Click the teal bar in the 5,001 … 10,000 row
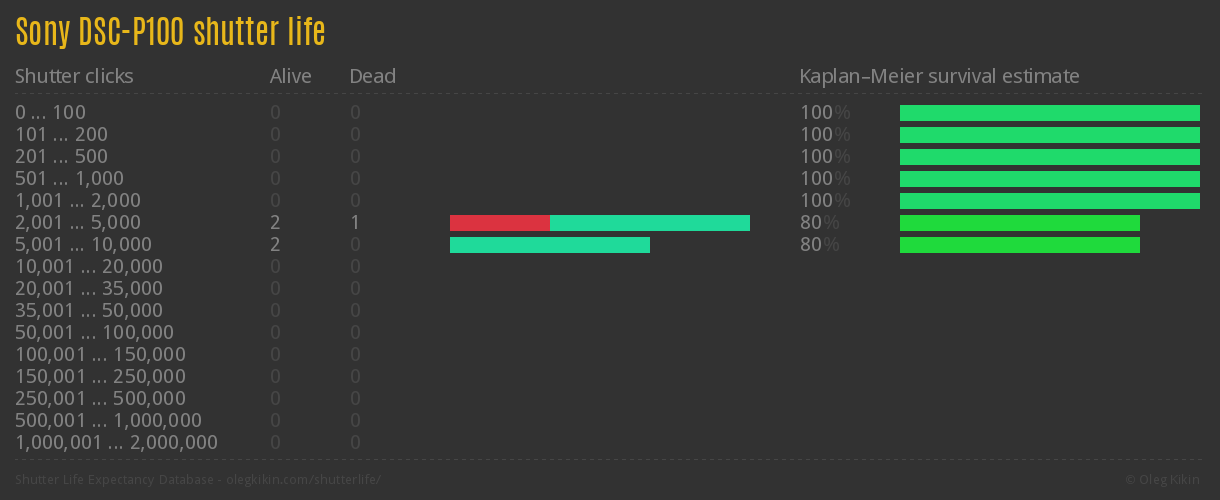 [549, 245]
